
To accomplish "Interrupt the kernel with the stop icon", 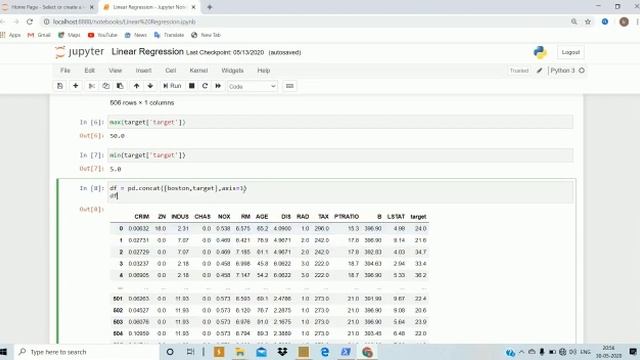I will point(191,86).
